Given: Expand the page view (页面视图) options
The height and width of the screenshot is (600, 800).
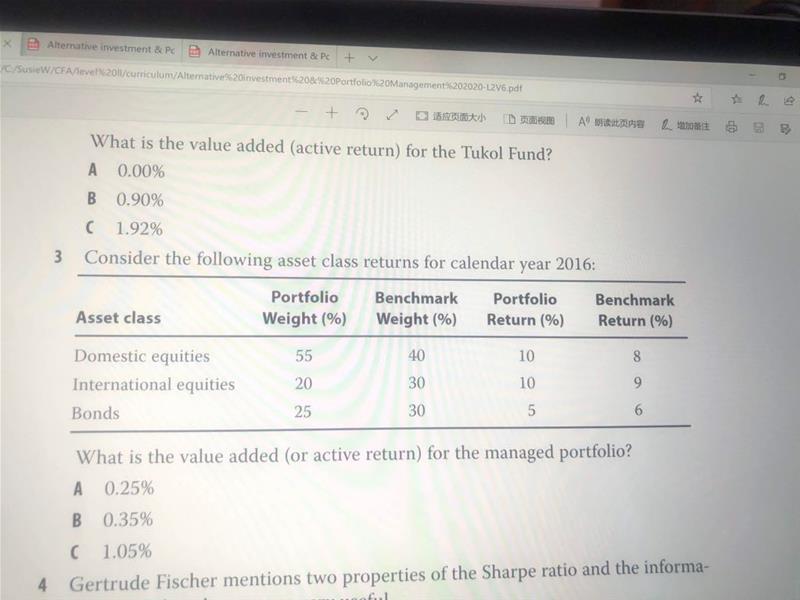Looking at the screenshot, I should pos(529,120).
